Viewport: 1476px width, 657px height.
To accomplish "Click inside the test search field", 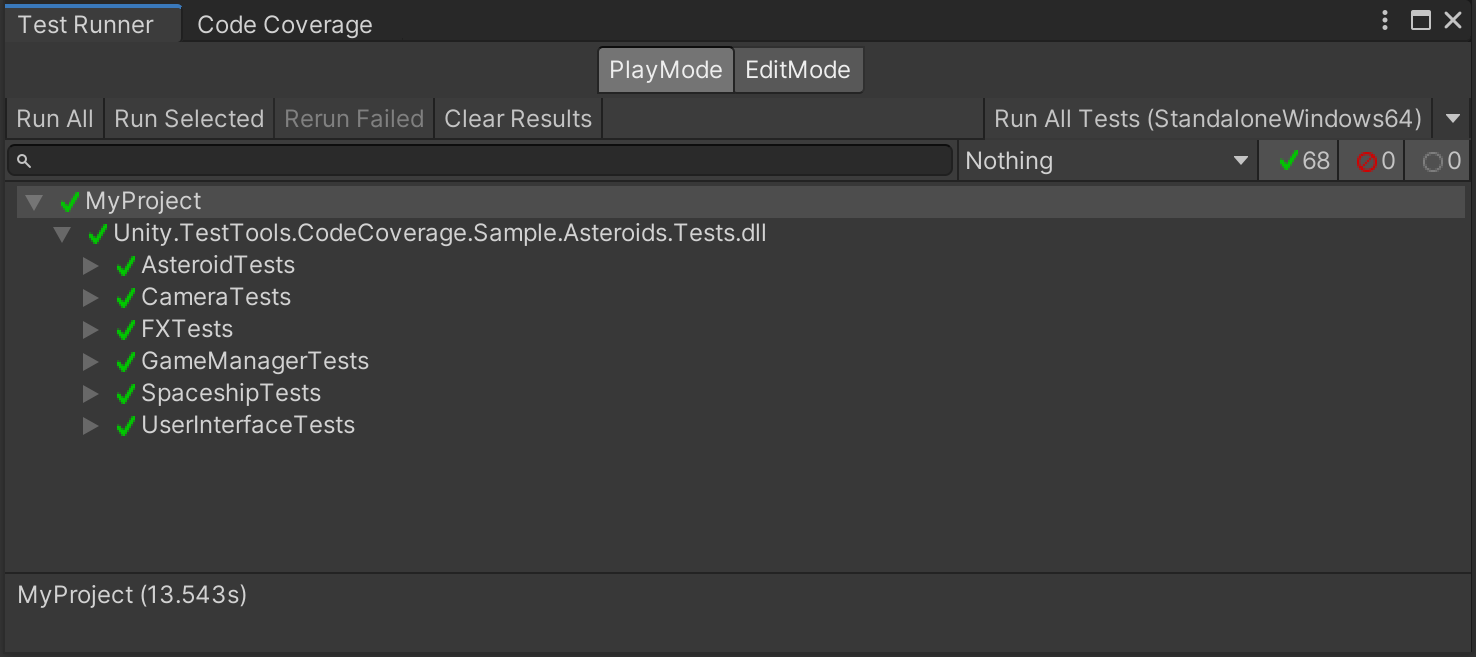I will coord(480,160).
